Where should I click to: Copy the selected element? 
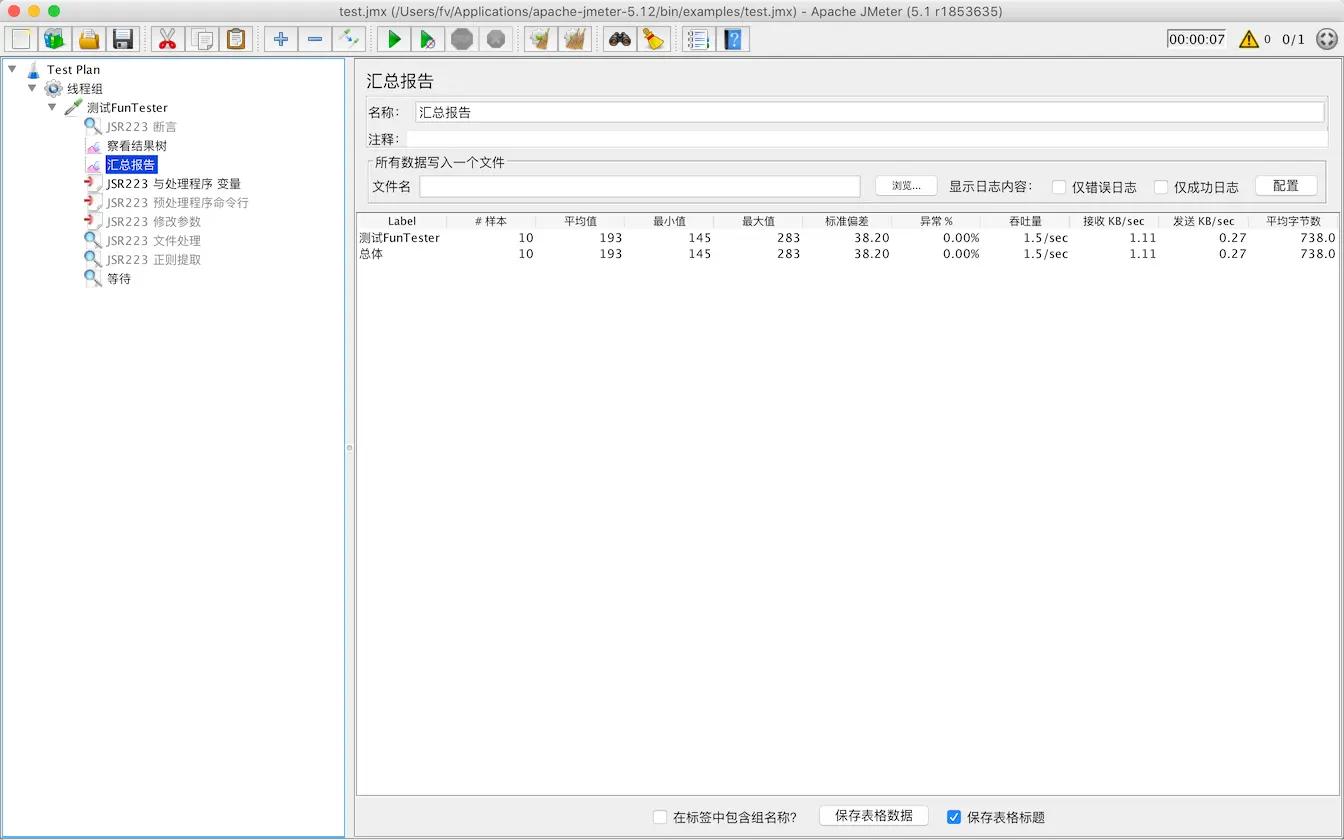(201, 39)
